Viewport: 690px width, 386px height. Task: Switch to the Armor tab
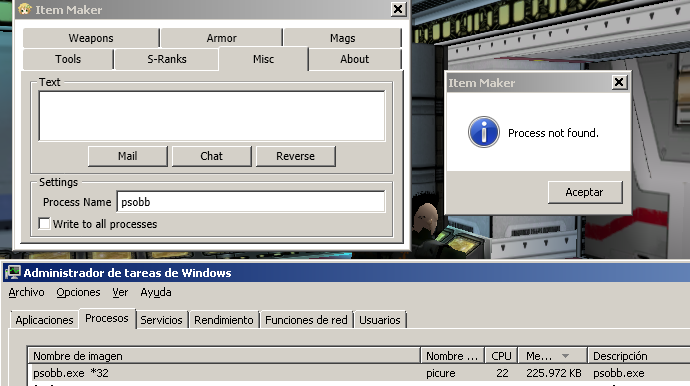click(221, 38)
